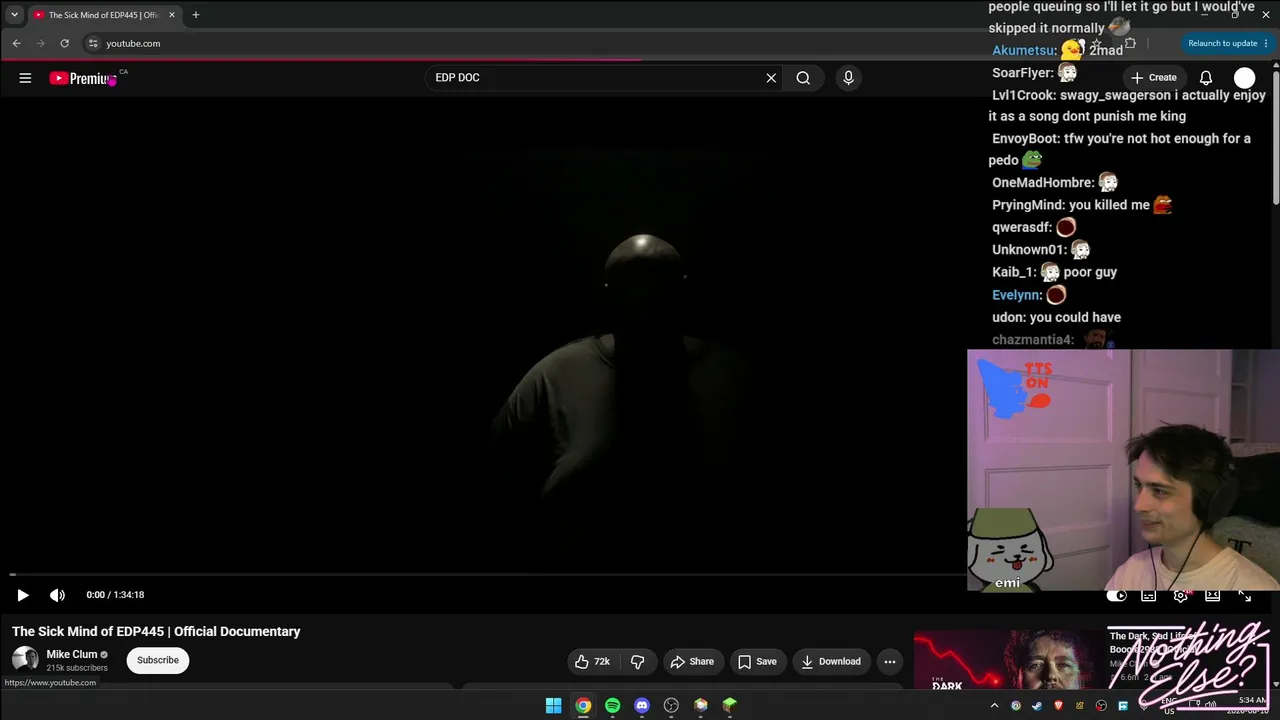Screen dimensions: 1280x720
Task: Like the video with 72k likes
Action: pyautogui.click(x=592, y=661)
